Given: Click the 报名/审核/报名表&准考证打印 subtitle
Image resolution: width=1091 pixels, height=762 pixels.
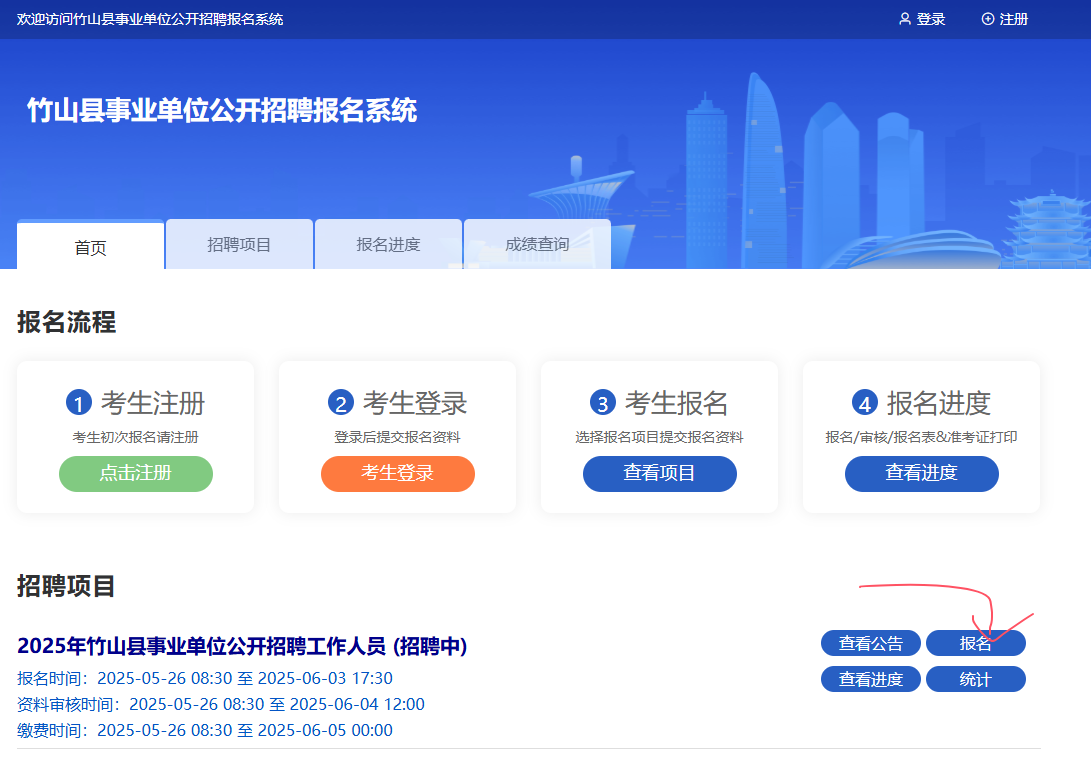Looking at the screenshot, I should click(921, 437).
